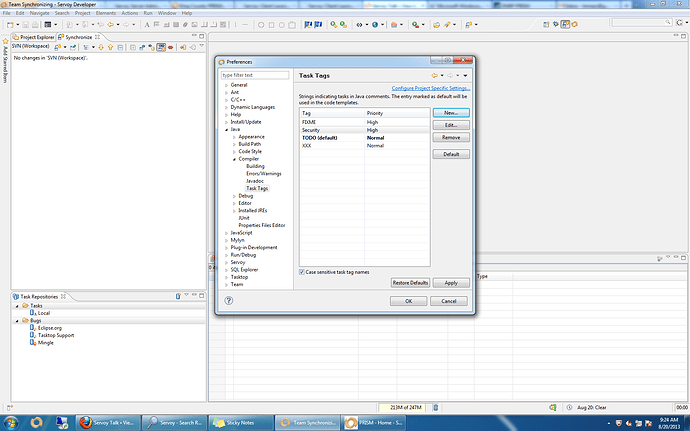The height and width of the screenshot is (431, 690).
Task: Click the back arrow in Preferences header
Action: coord(434,76)
